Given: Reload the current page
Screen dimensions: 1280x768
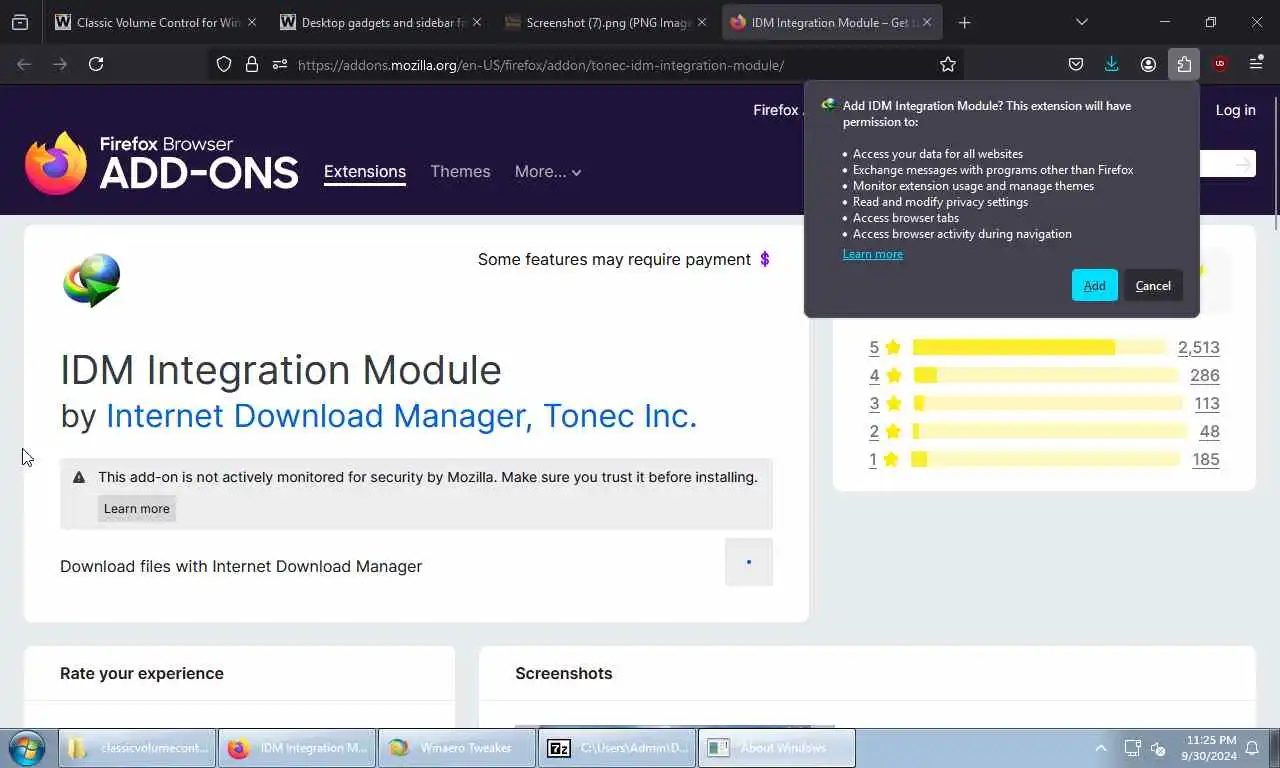Looking at the screenshot, I should coord(96,64).
